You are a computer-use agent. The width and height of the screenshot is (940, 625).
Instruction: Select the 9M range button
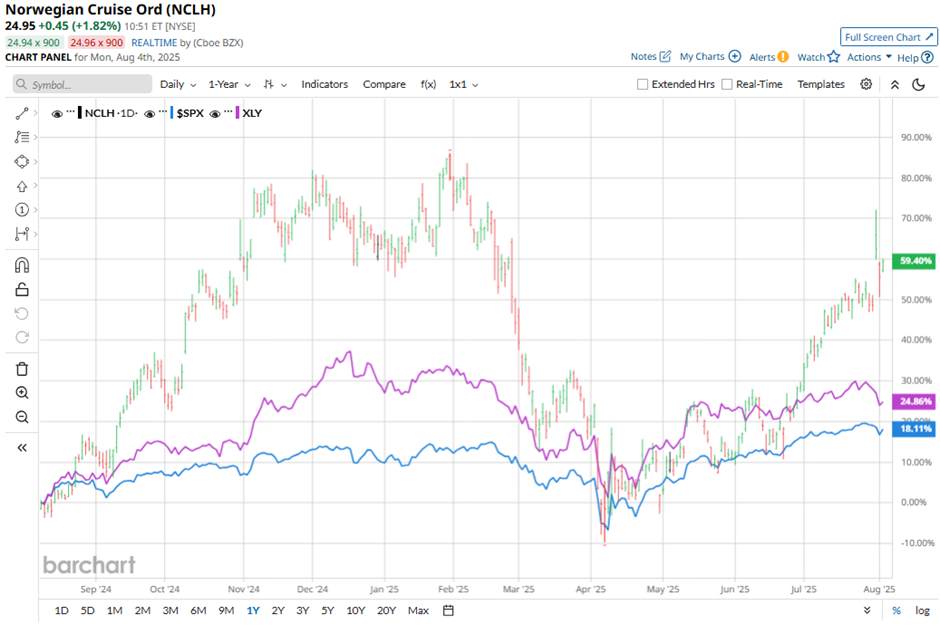tap(225, 611)
